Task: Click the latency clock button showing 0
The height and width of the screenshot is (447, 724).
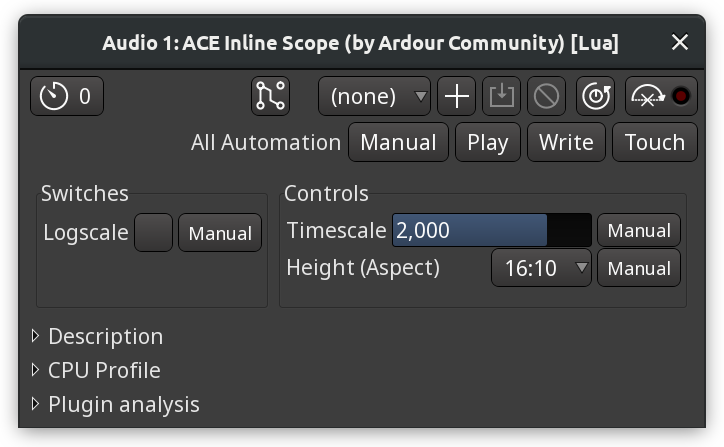Action: (67, 96)
